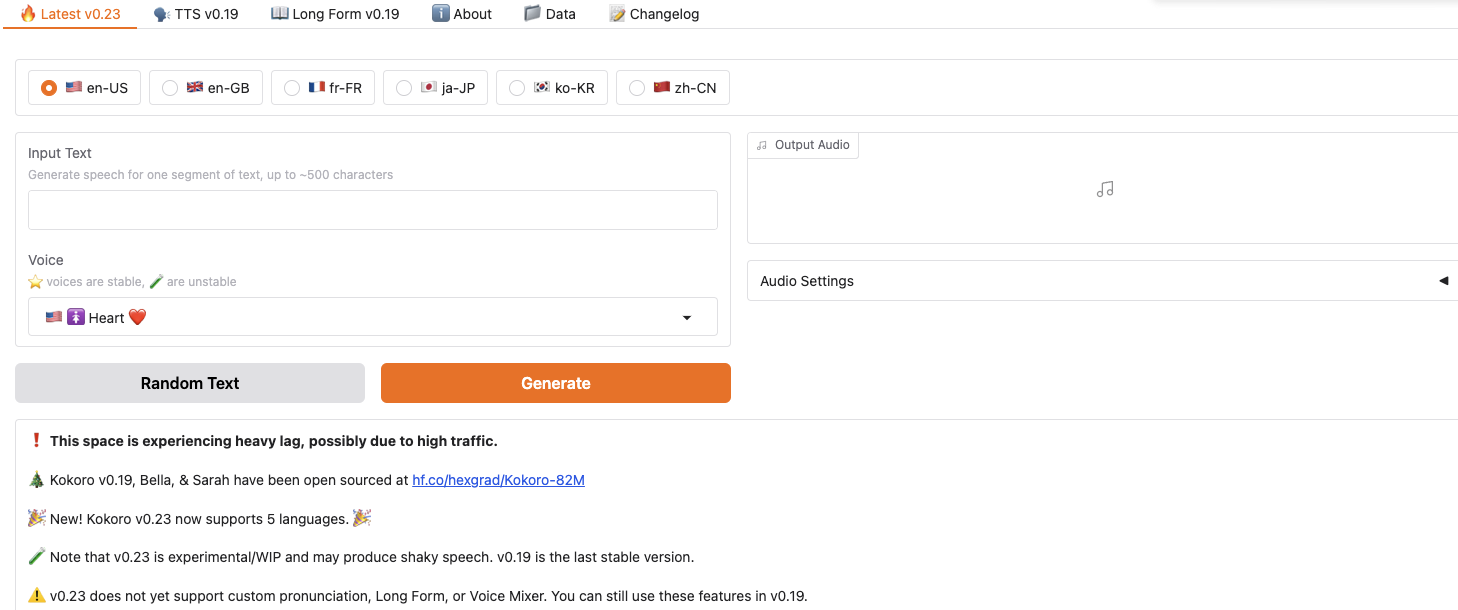Switch to the TTS v0.19 tab
1458x610 pixels.
click(196, 14)
